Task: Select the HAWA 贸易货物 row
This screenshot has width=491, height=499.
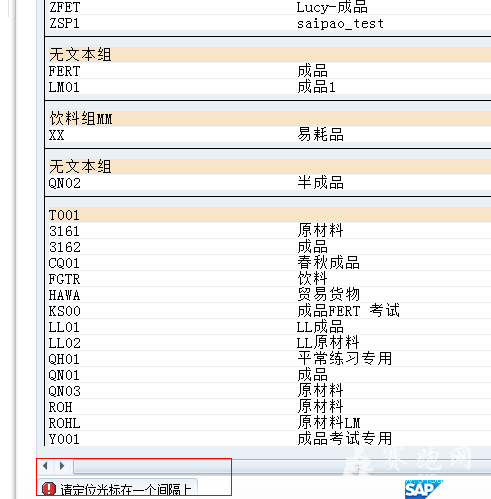Action: (269, 295)
